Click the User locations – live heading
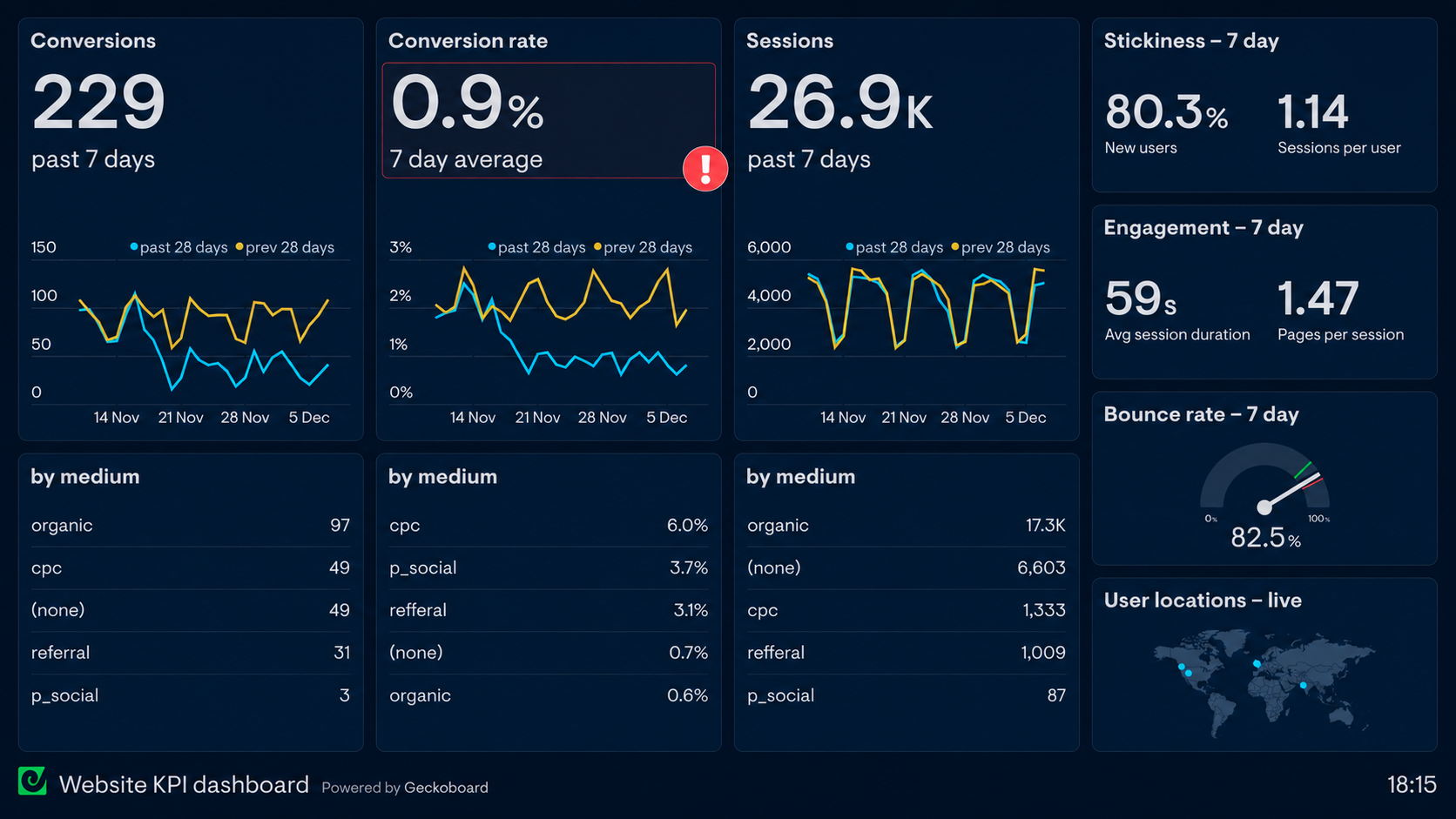1456x819 pixels. pos(1203,601)
